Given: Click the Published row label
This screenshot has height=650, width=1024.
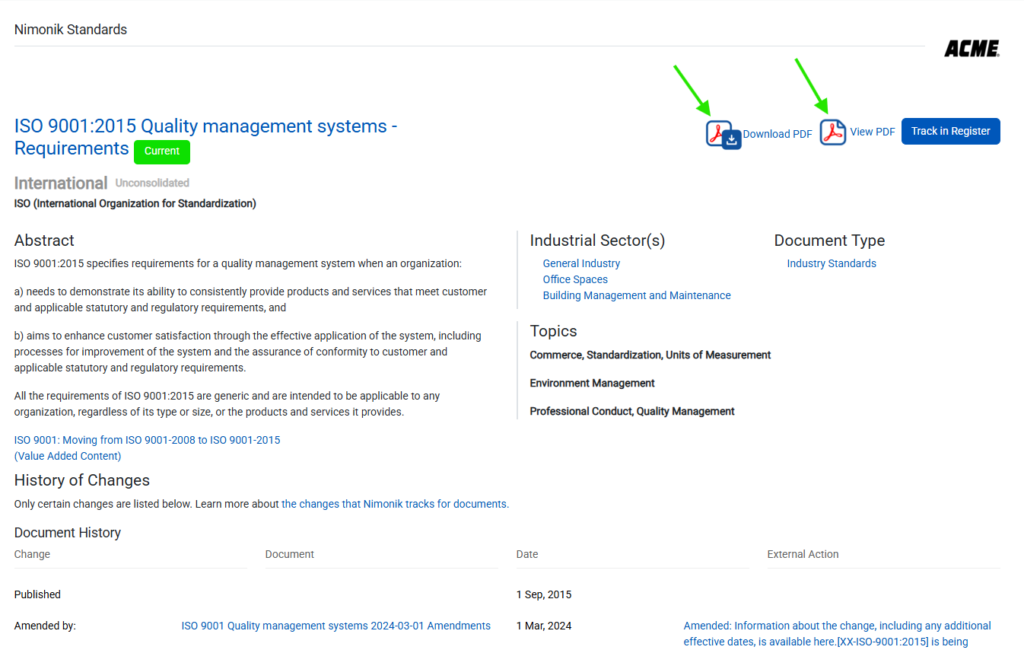Looking at the screenshot, I should 37,594.
